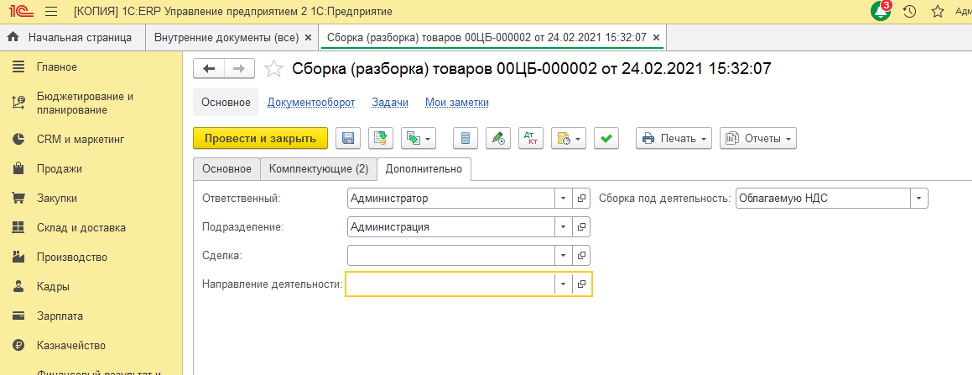Show the ДтКт accounting entries
The image size is (972, 375).
coord(531,139)
